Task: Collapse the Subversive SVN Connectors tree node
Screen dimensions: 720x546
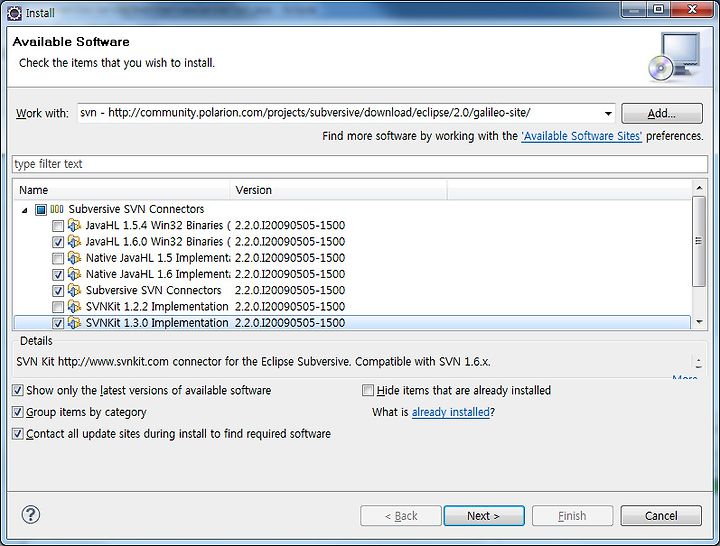Action: (25, 210)
